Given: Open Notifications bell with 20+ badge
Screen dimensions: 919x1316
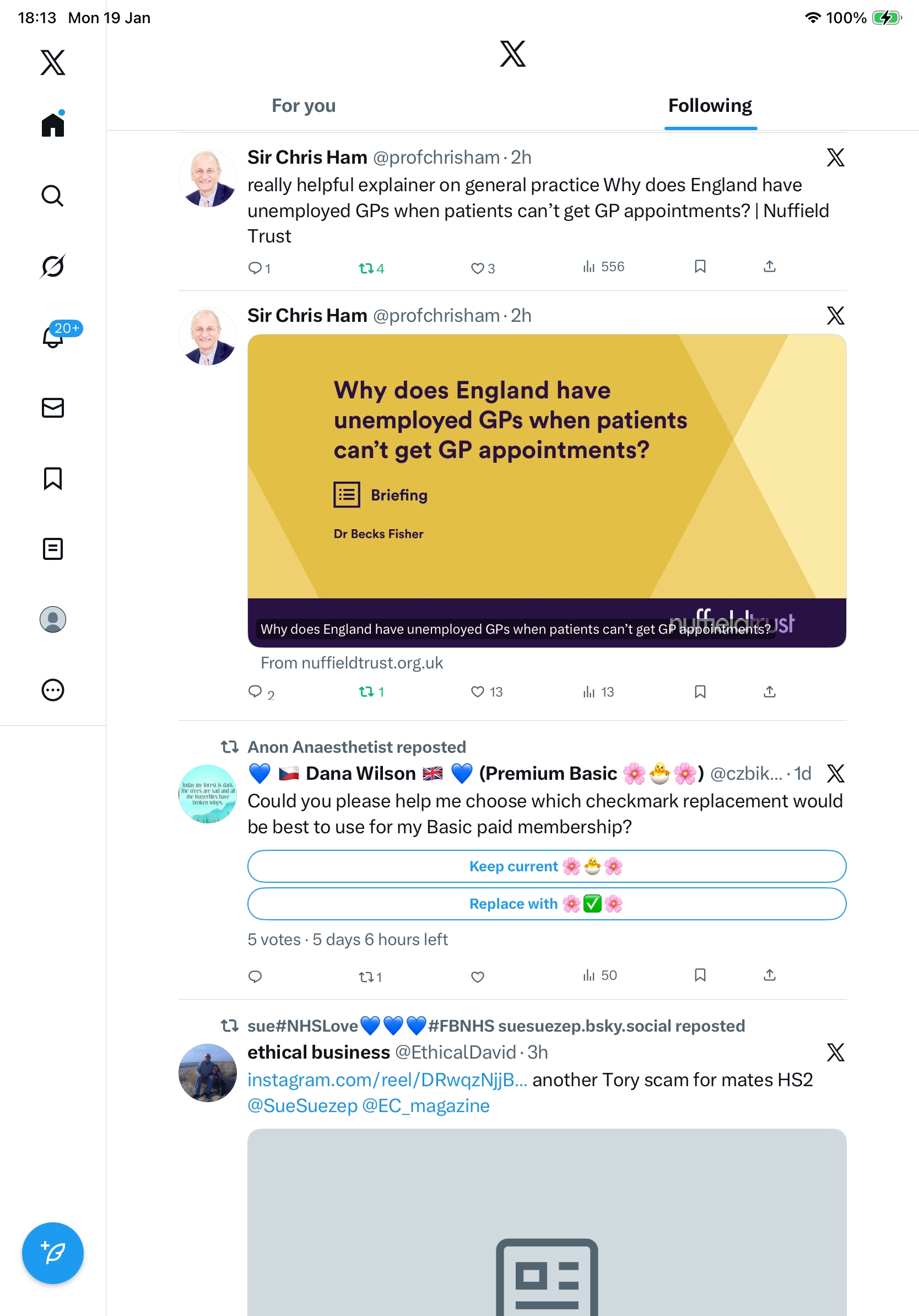Looking at the screenshot, I should [x=53, y=337].
